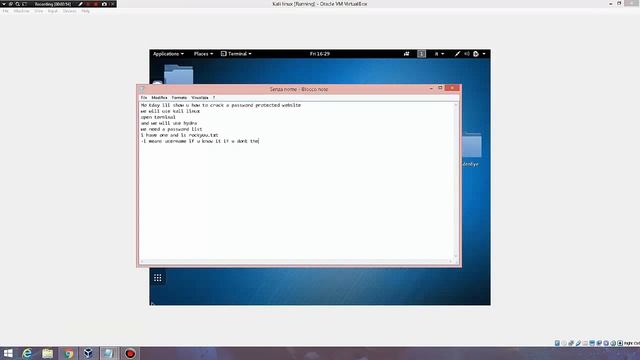Open Internet Explorer from taskbar
The height and width of the screenshot is (360, 640).
(27, 353)
